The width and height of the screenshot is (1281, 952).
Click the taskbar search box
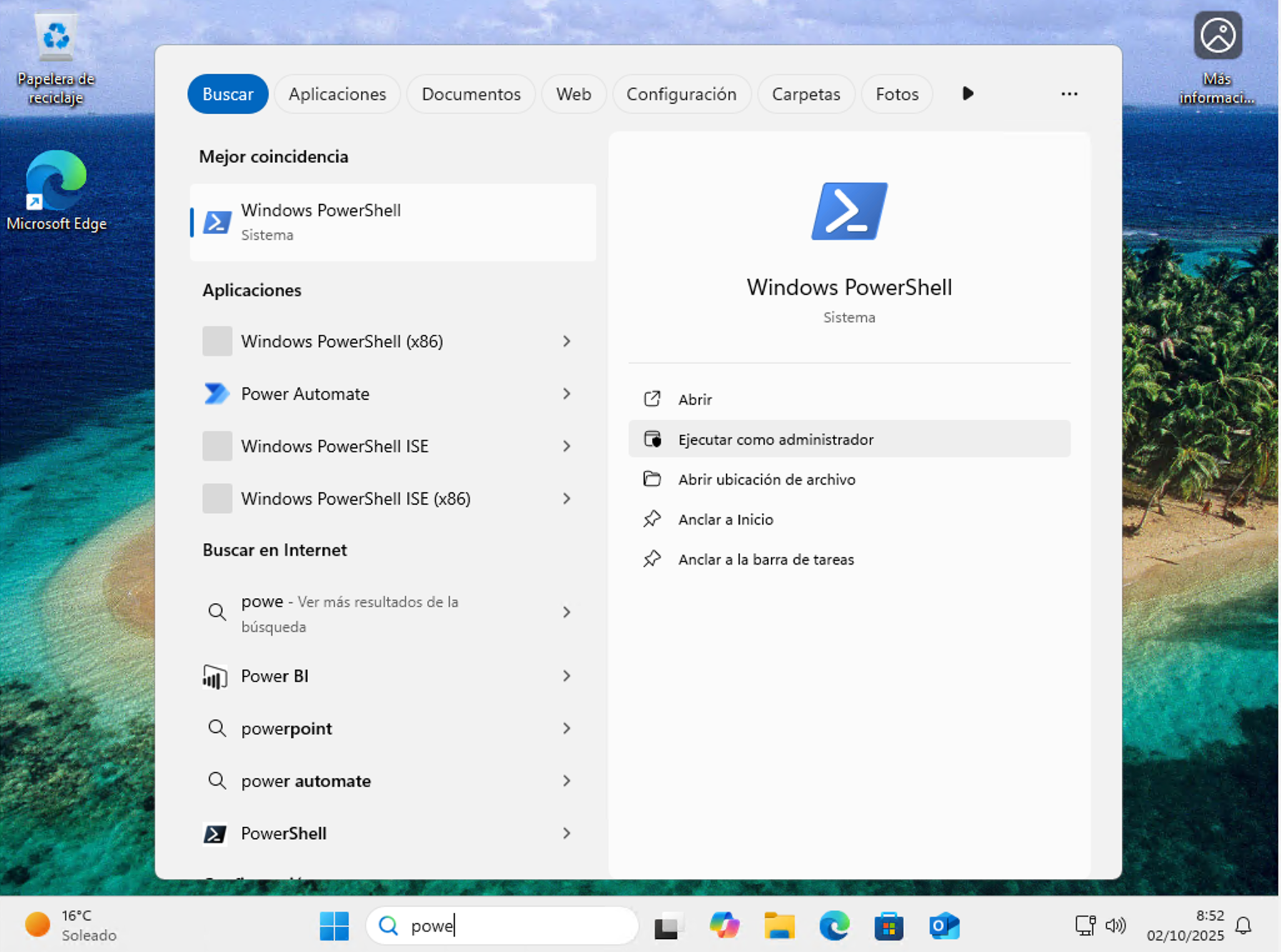(x=502, y=925)
